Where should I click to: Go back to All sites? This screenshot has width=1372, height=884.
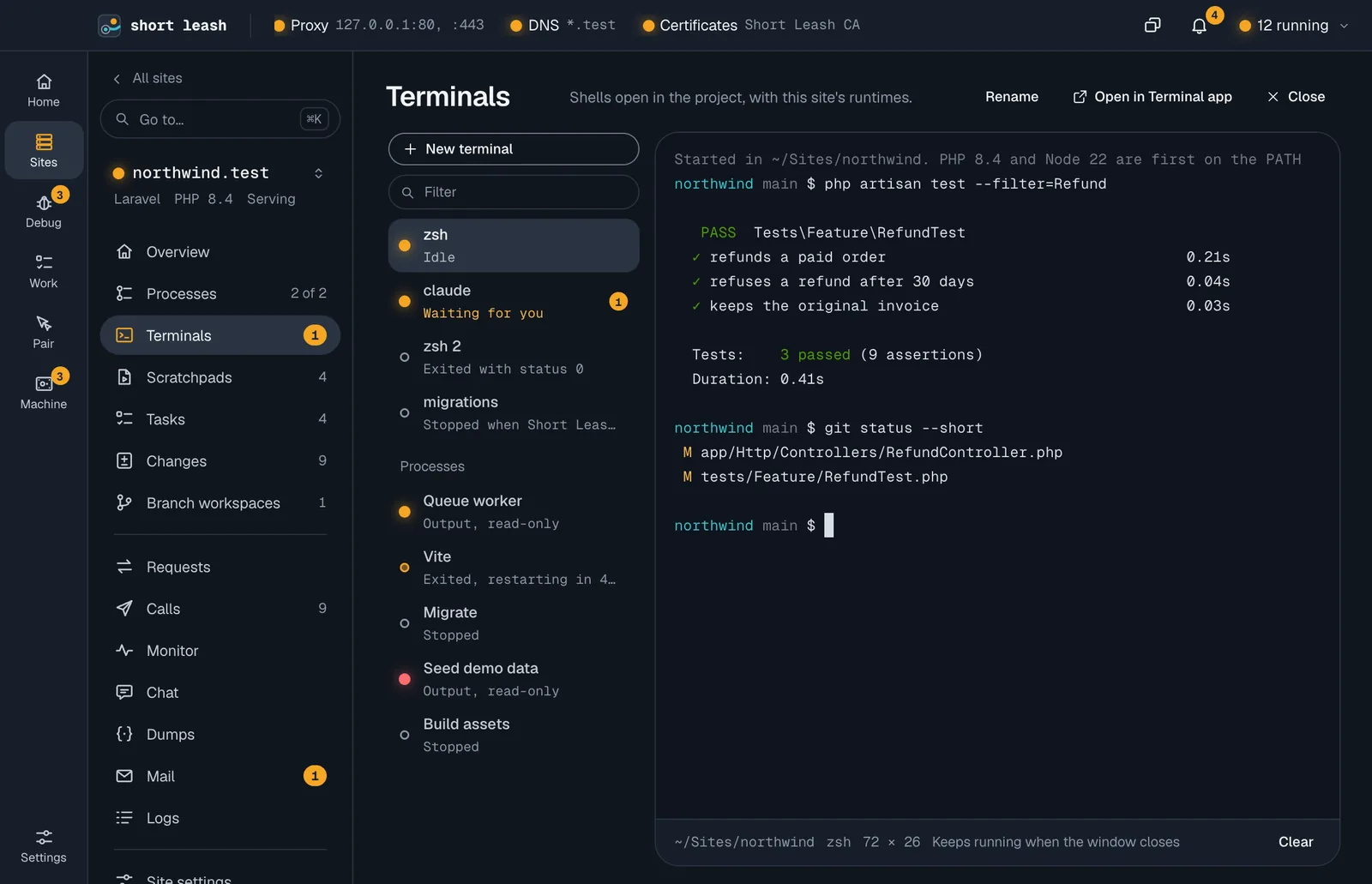[147, 78]
